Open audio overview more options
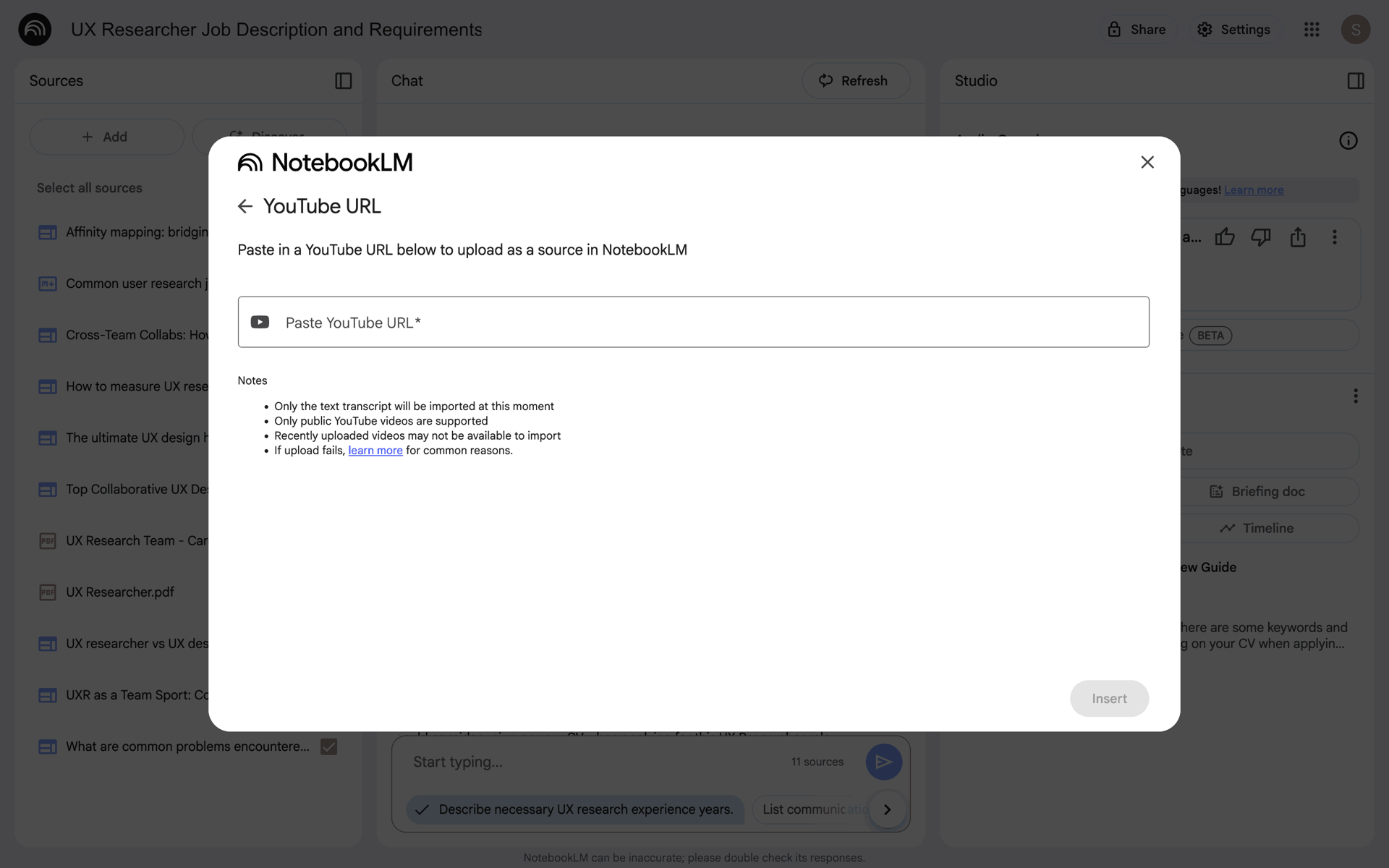Image resolution: width=1389 pixels, height=868 pixels. coord(1335,237)
